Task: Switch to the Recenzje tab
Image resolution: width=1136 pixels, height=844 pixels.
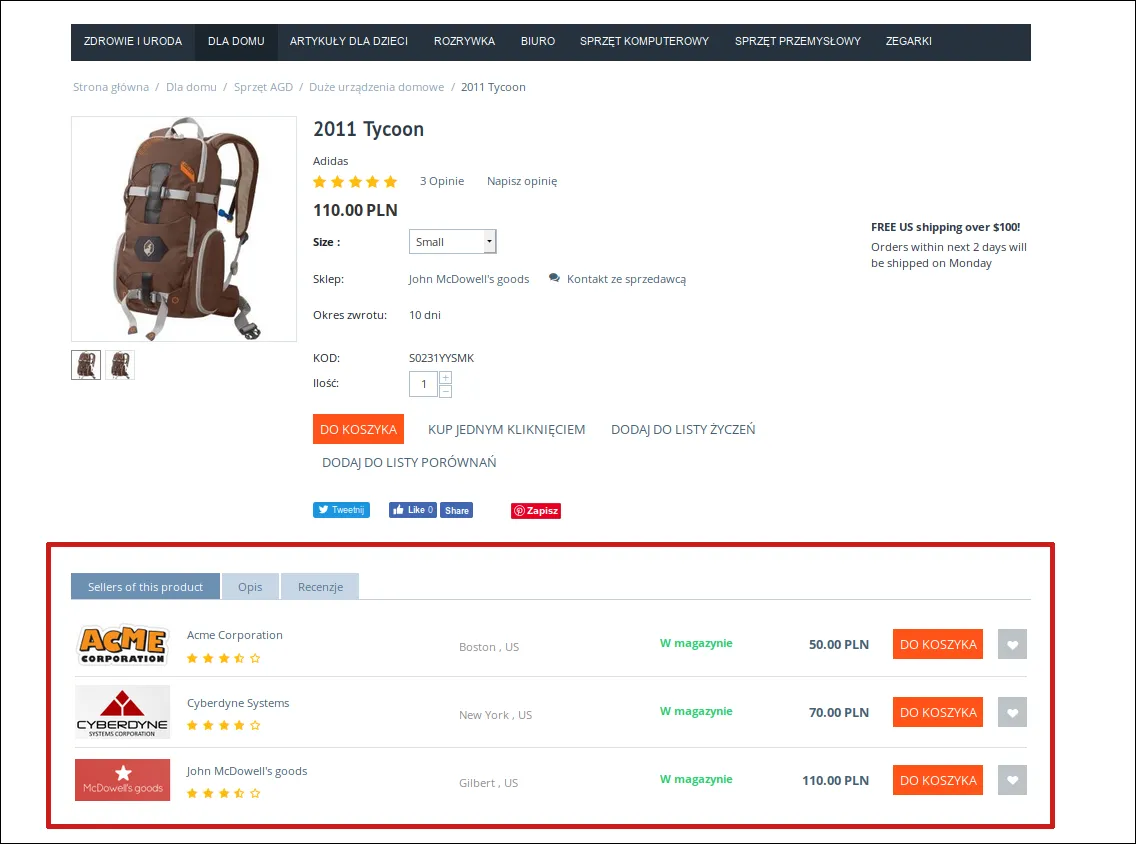Action: tap(320, 587)
